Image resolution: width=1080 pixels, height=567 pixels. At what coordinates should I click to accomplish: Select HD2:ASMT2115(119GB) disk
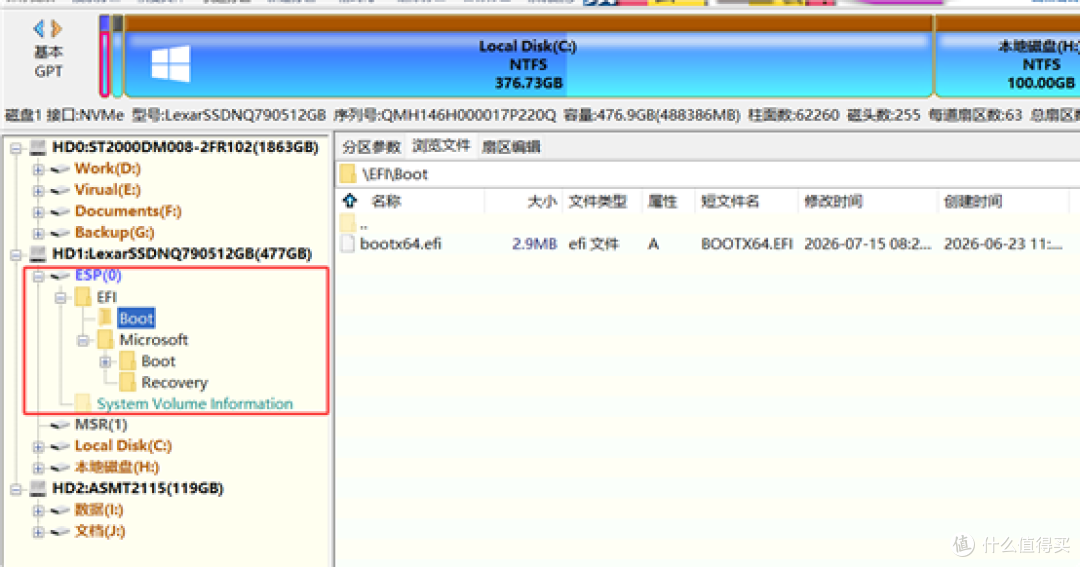click(138, 488)
